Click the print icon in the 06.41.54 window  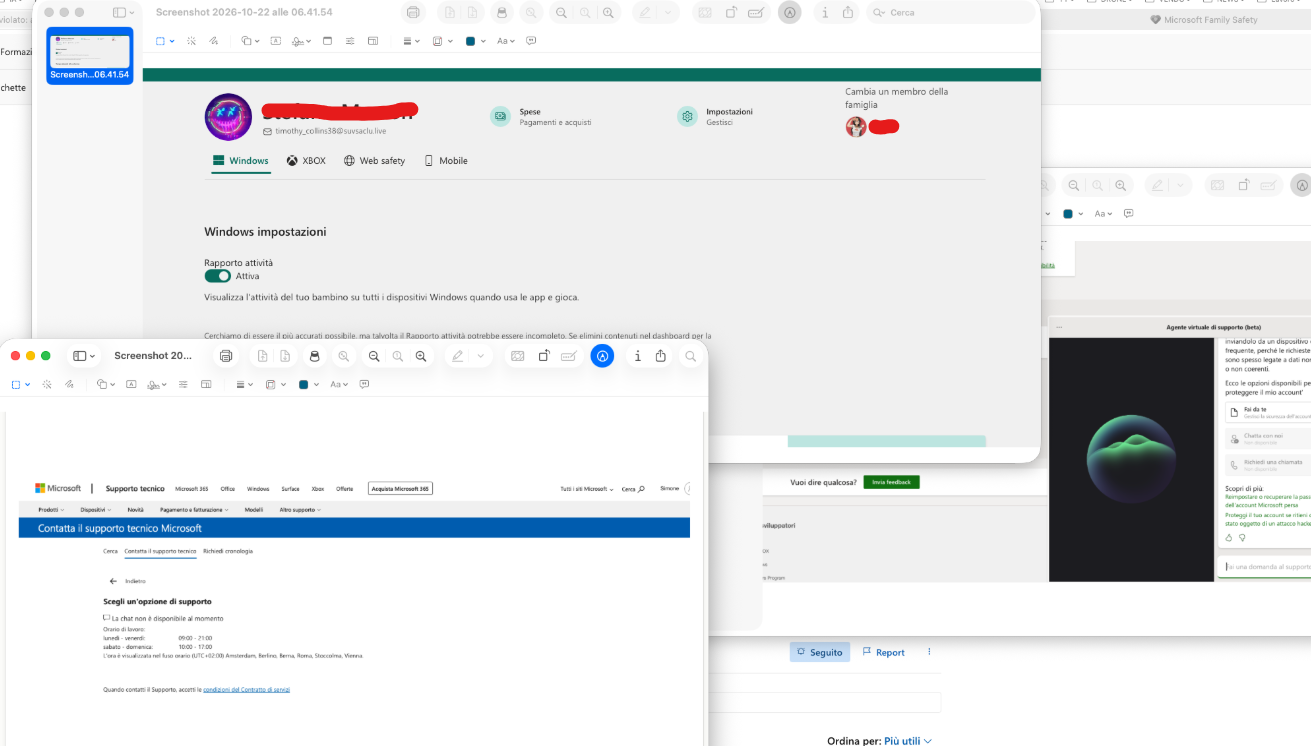(x=413, y=12)
